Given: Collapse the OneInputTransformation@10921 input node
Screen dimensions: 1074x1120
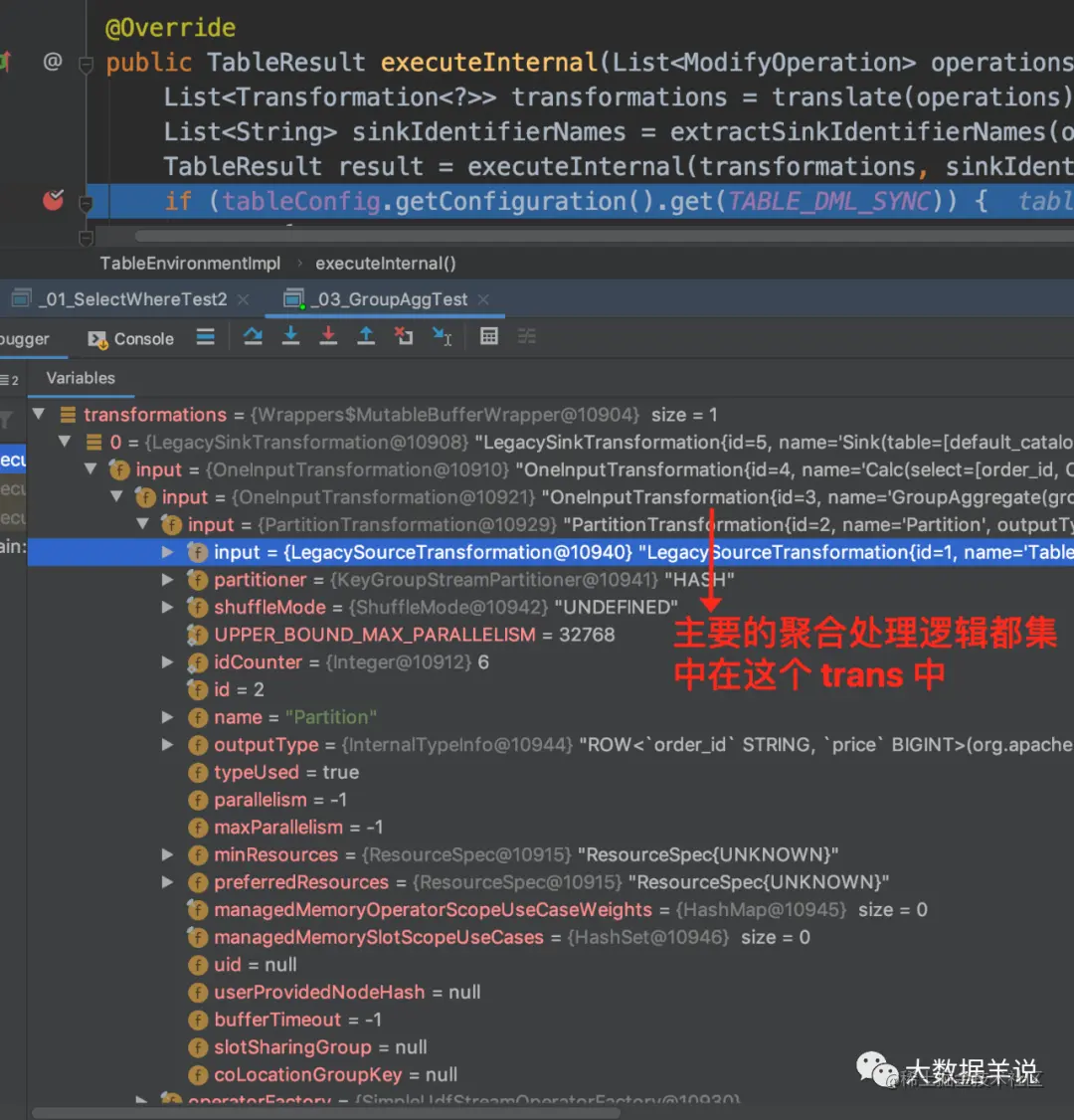Looking at the screenshot, I should 117,496.
